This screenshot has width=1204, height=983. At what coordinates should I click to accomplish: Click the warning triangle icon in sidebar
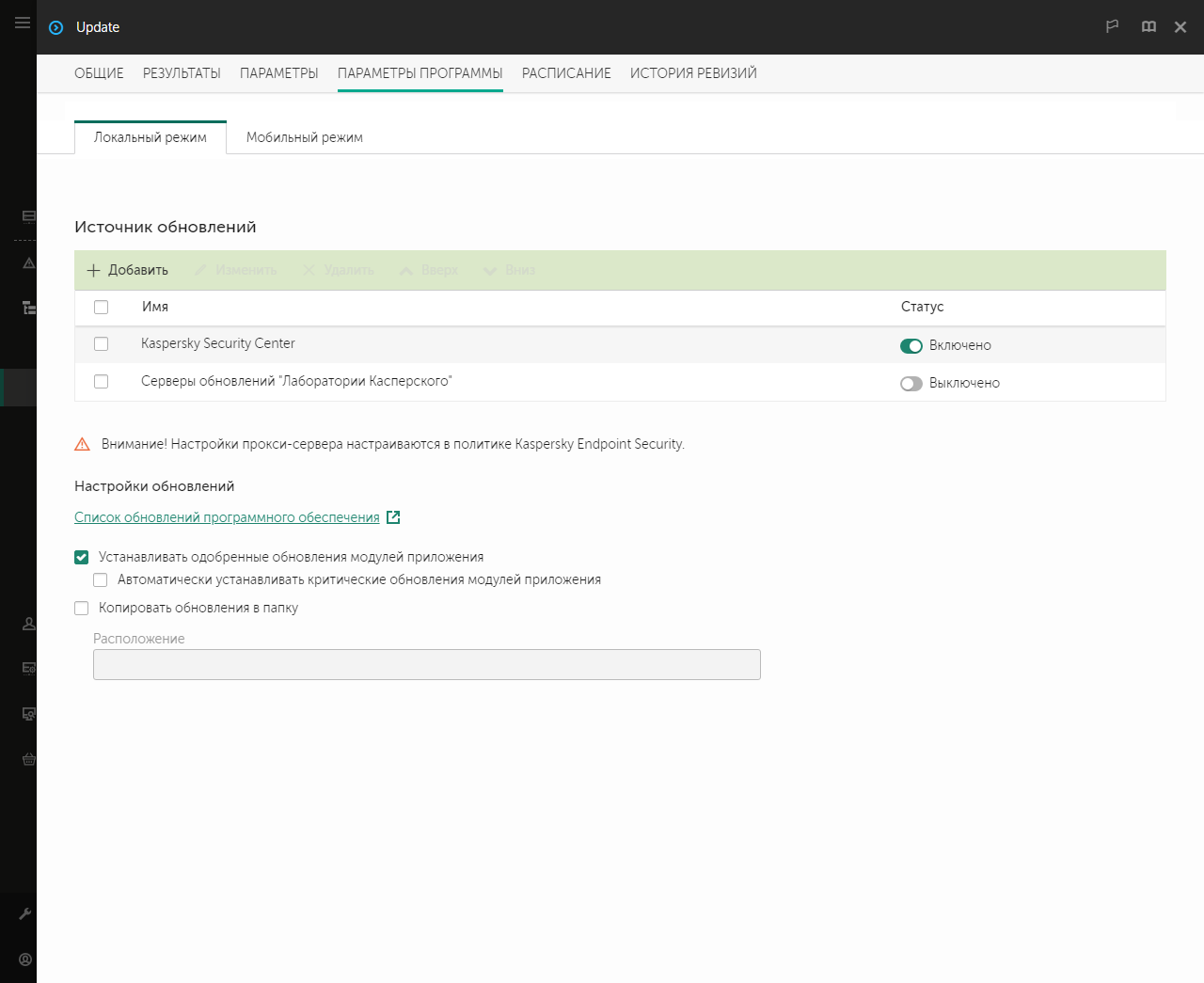(x=29, y=263)
